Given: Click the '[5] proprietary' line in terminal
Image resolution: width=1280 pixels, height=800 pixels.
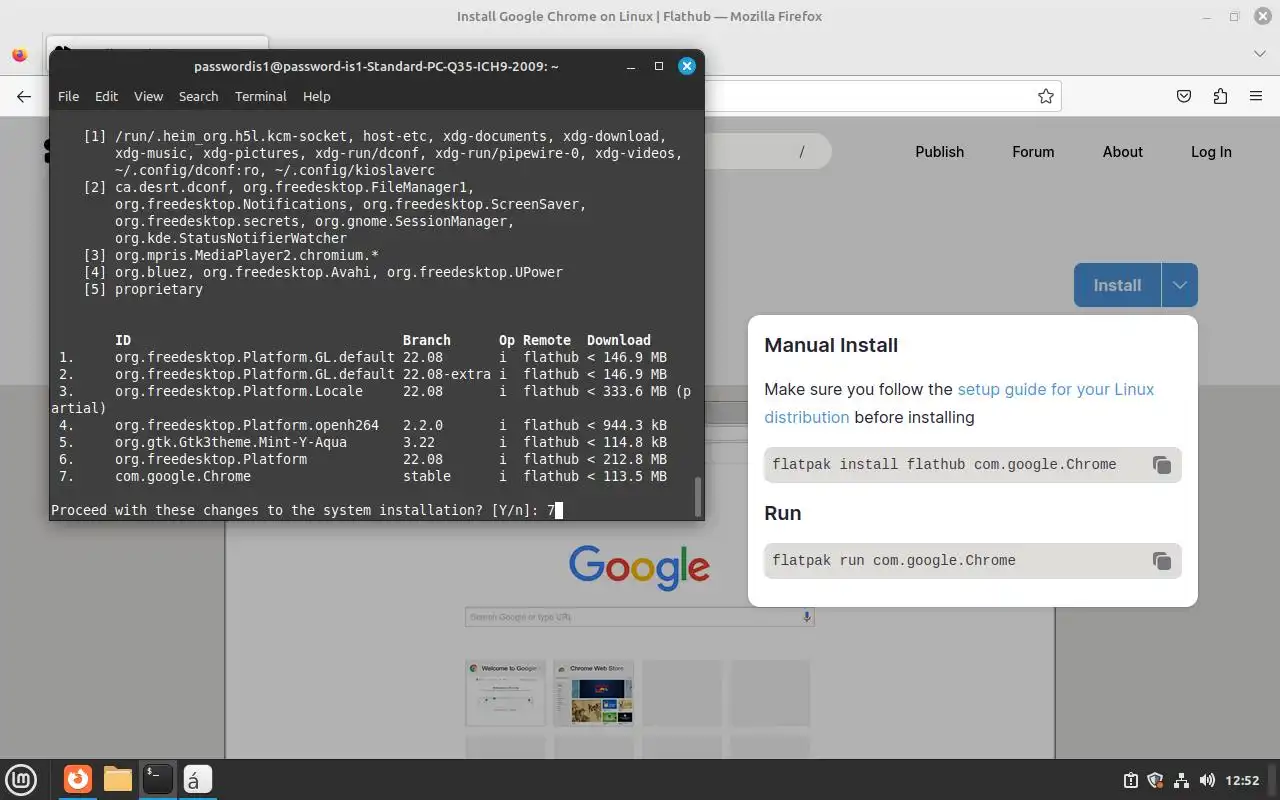Looking at the screenshot, I should coord(143,289).
